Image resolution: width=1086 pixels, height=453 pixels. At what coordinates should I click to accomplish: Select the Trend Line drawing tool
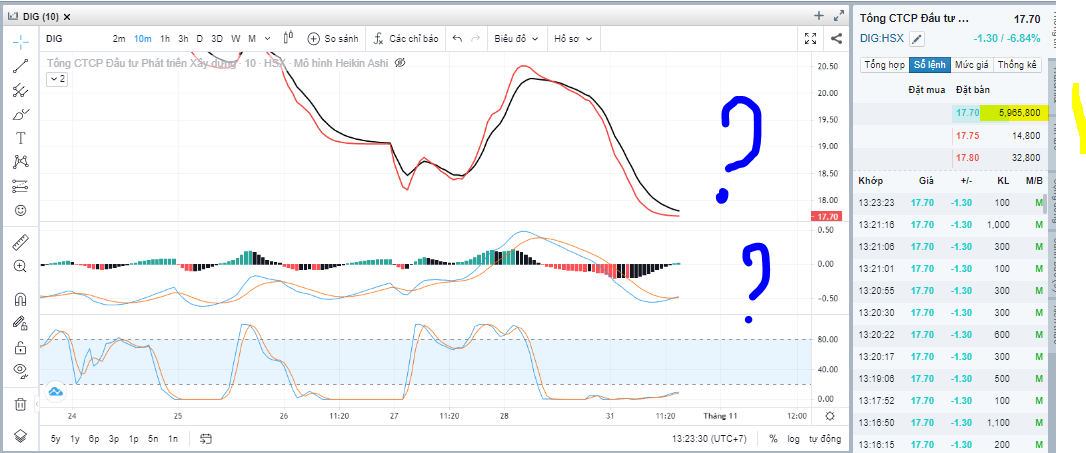20,67
